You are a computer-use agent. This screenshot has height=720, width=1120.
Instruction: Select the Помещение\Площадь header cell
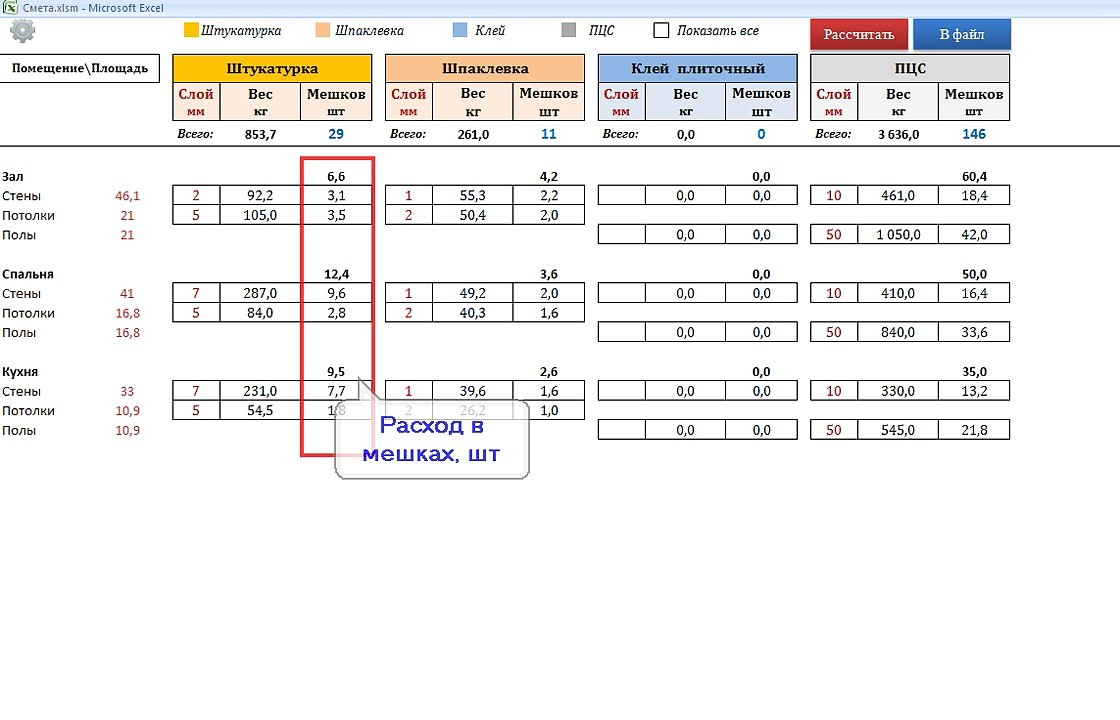(x=79, y=69)
